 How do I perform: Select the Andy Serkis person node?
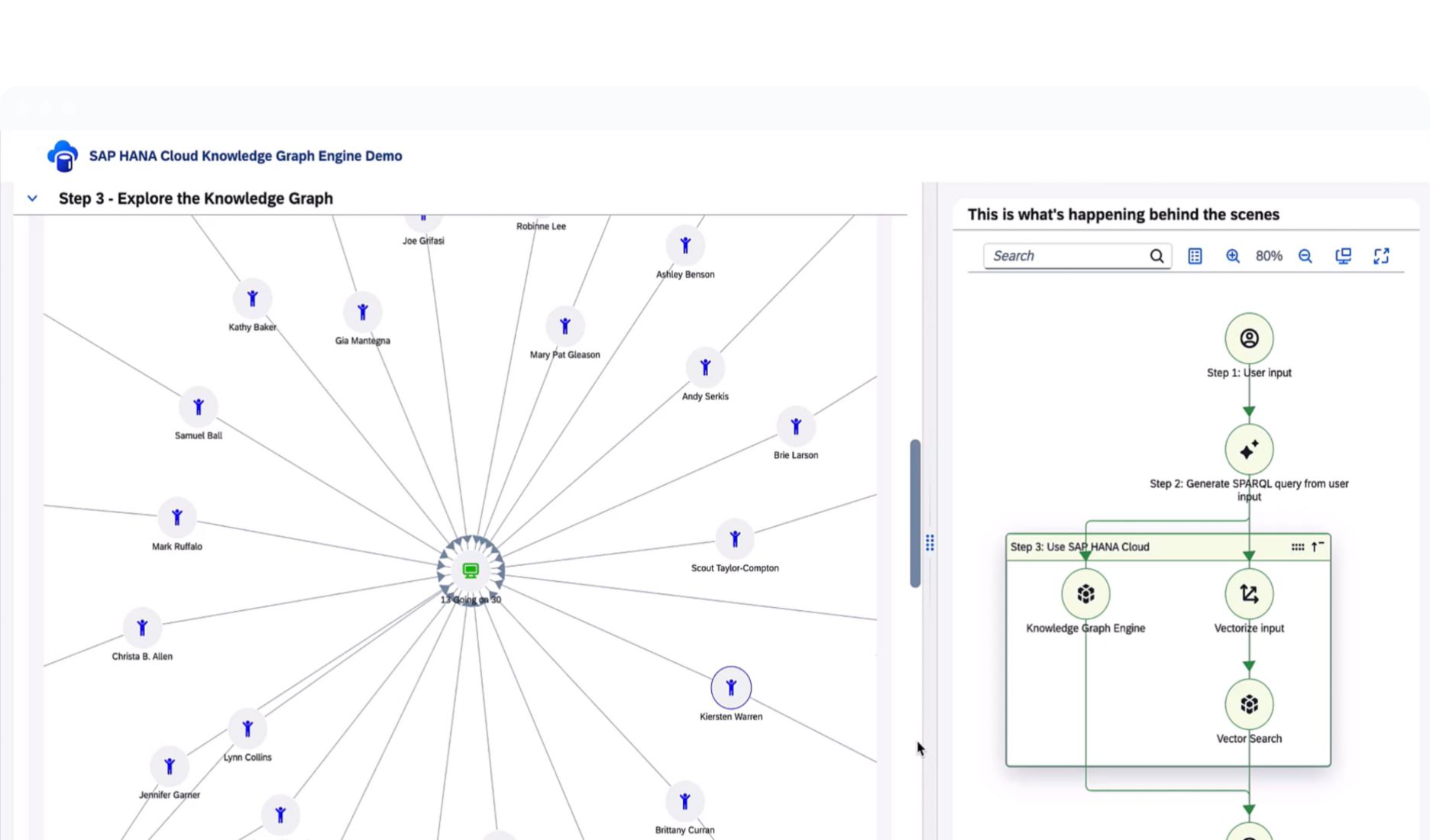705,367
